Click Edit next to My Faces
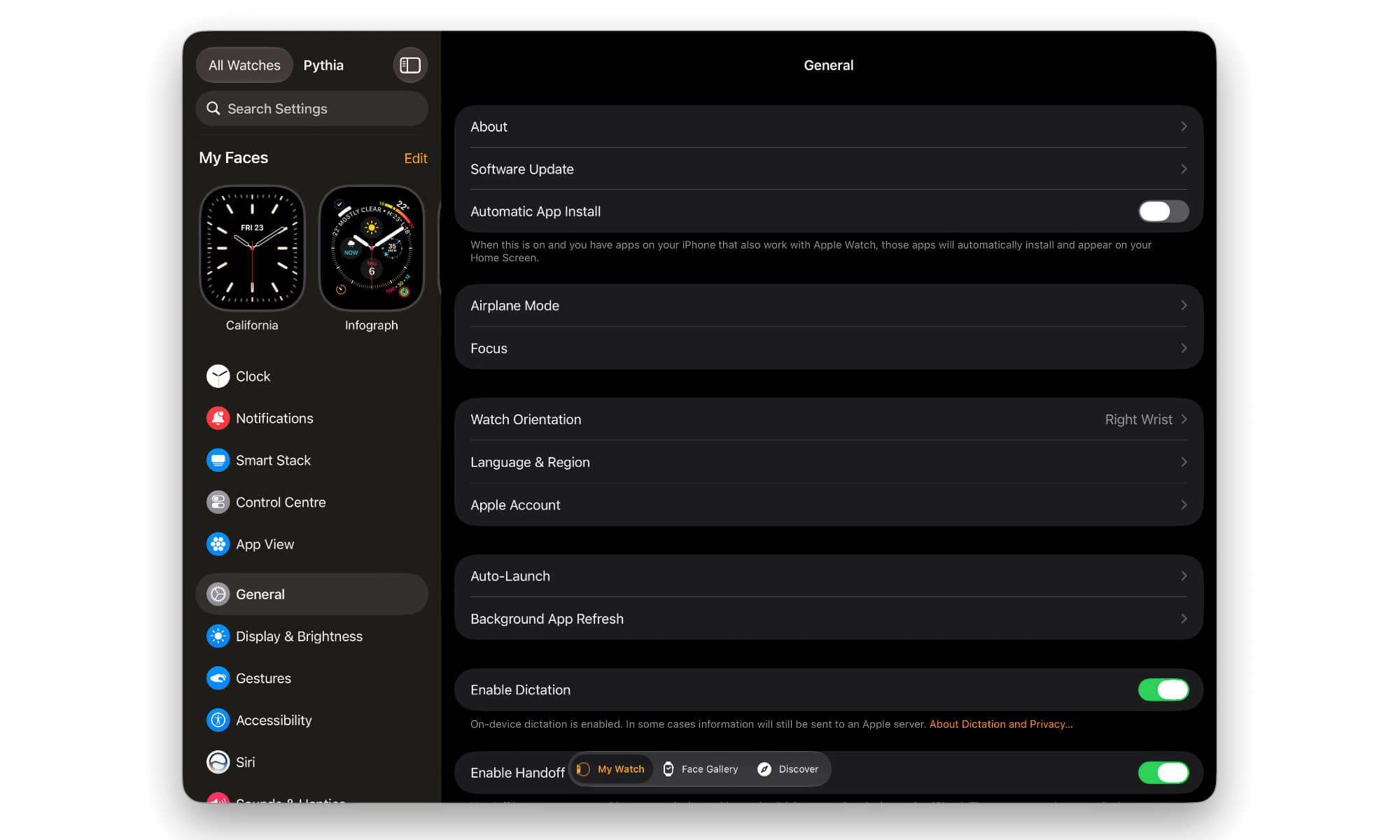1400x840 pixels. click(416, 158)
